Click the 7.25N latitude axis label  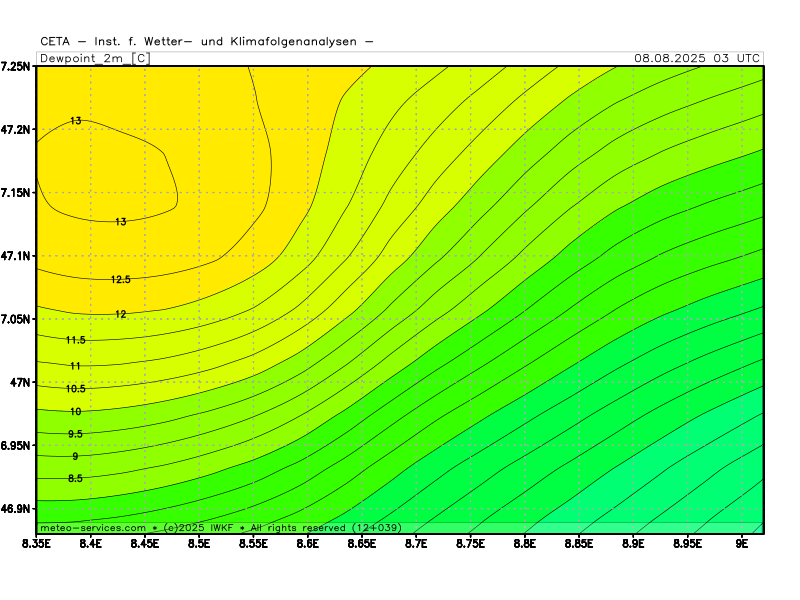pos(16,66)
